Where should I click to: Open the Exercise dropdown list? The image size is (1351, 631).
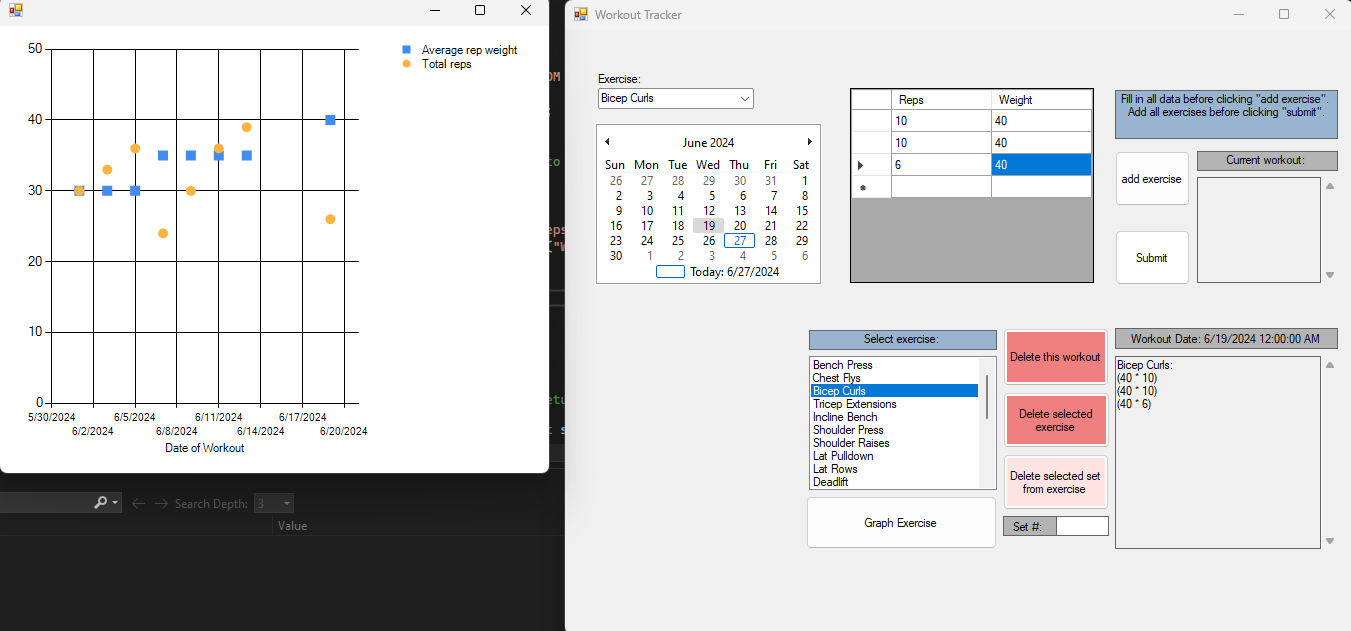pyautogui.click(x=744, y=99)
